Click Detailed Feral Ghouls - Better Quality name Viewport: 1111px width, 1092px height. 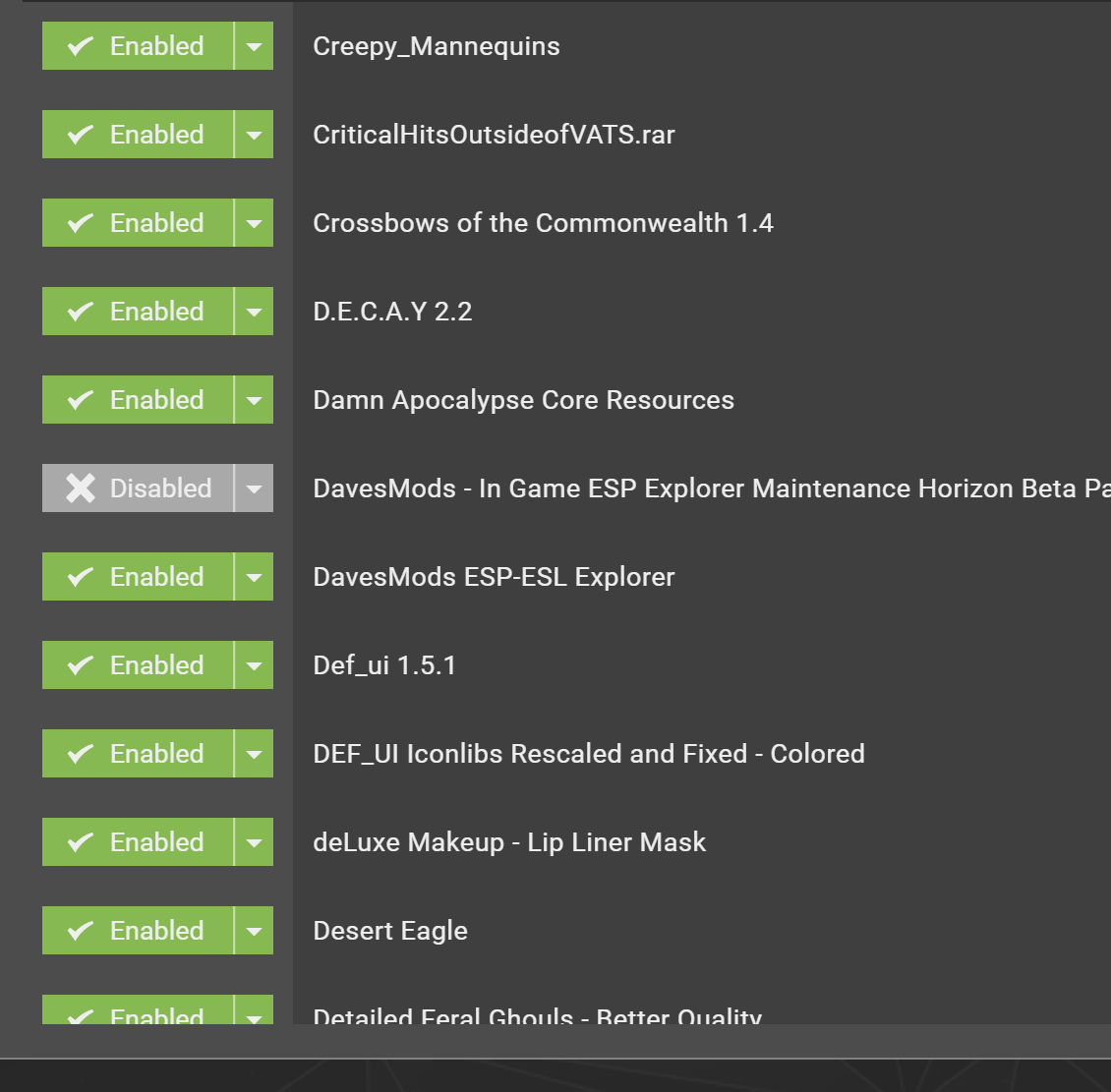click(537, 1015)
